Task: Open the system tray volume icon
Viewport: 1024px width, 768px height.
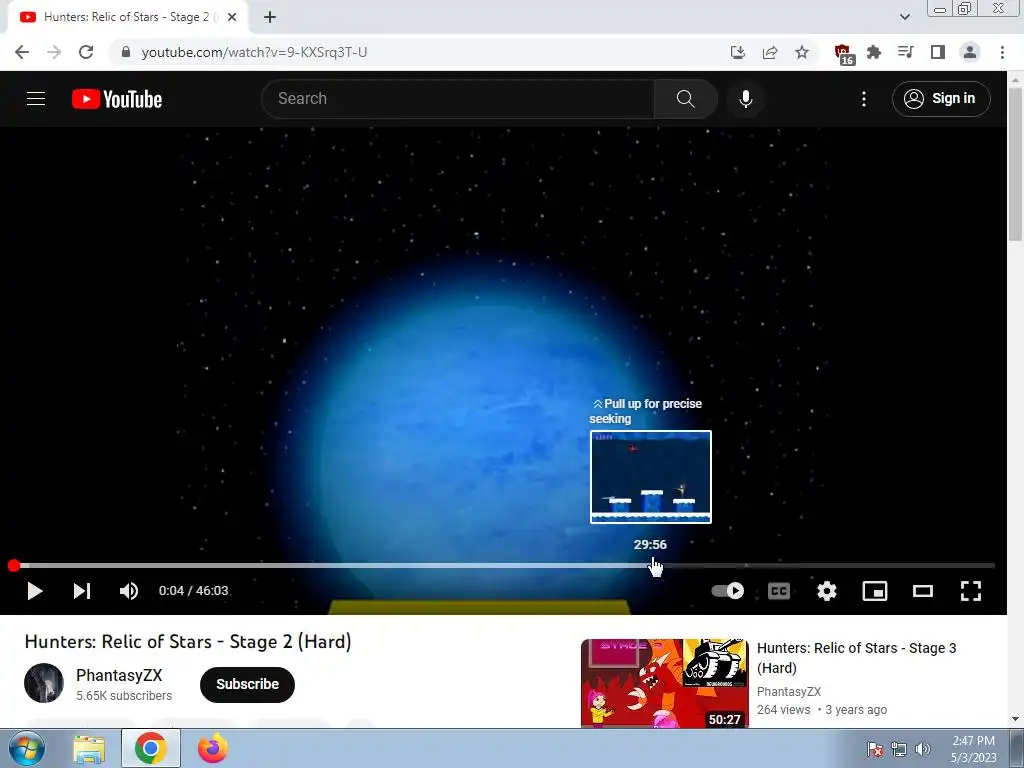Action: (x=923, y=749)
